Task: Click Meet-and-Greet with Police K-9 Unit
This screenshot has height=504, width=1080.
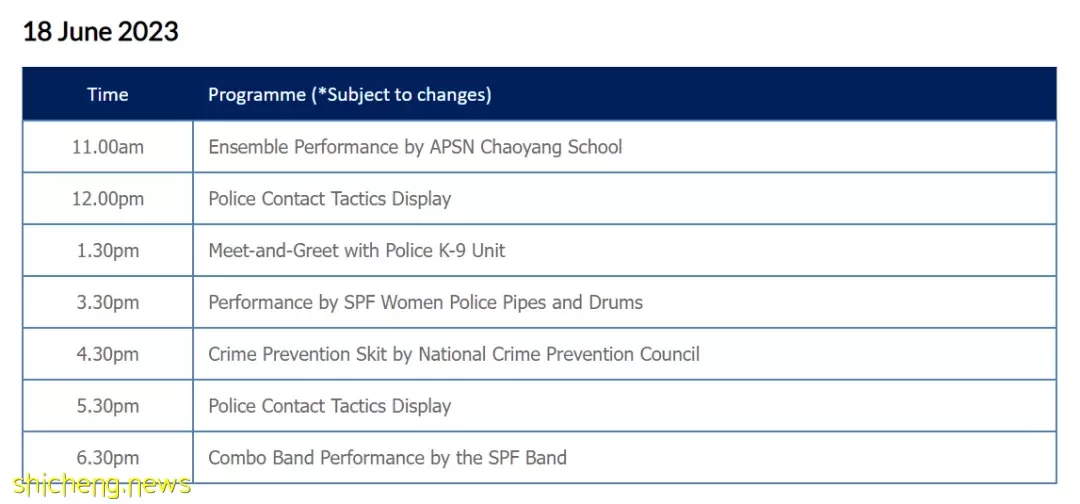Action: tap(357, 251)
